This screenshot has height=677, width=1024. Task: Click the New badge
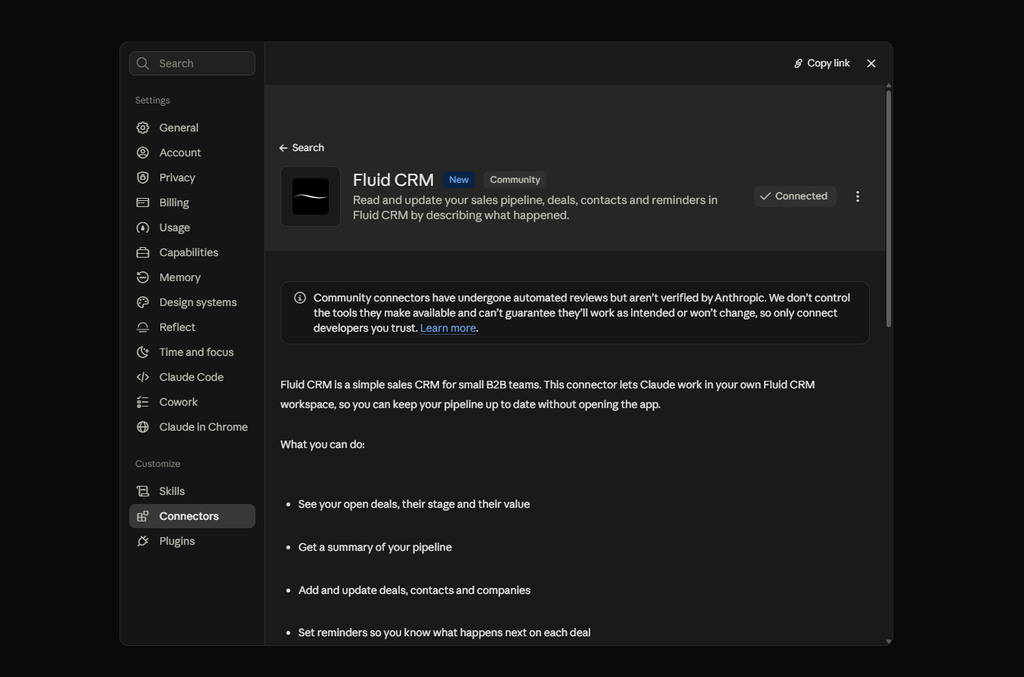click(x=458, y=180)
